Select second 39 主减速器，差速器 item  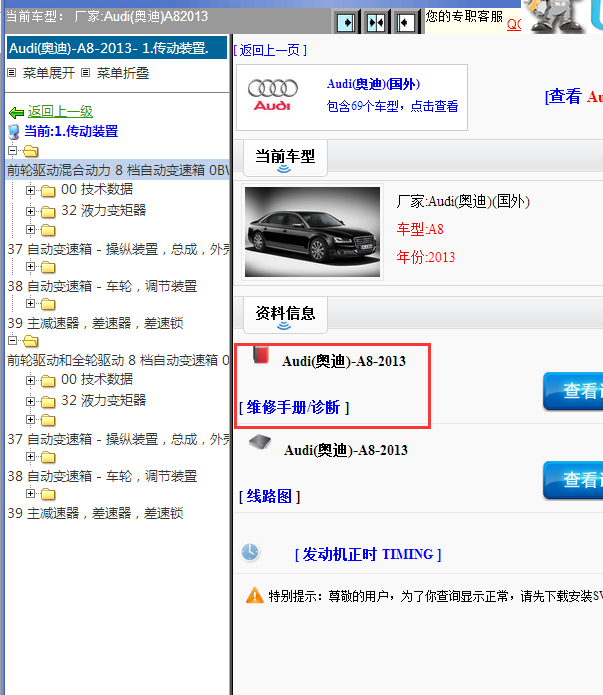tap(95, 513)
